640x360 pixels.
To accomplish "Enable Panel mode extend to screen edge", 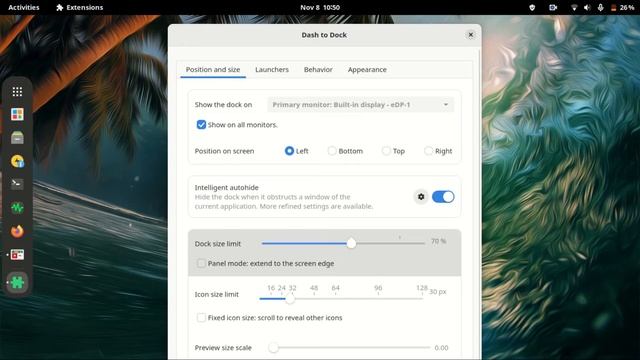I will point(201,263).
